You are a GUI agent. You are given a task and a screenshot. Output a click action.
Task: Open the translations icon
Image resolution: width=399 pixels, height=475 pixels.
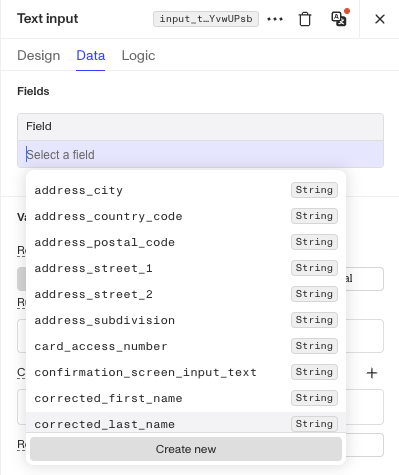339,19
